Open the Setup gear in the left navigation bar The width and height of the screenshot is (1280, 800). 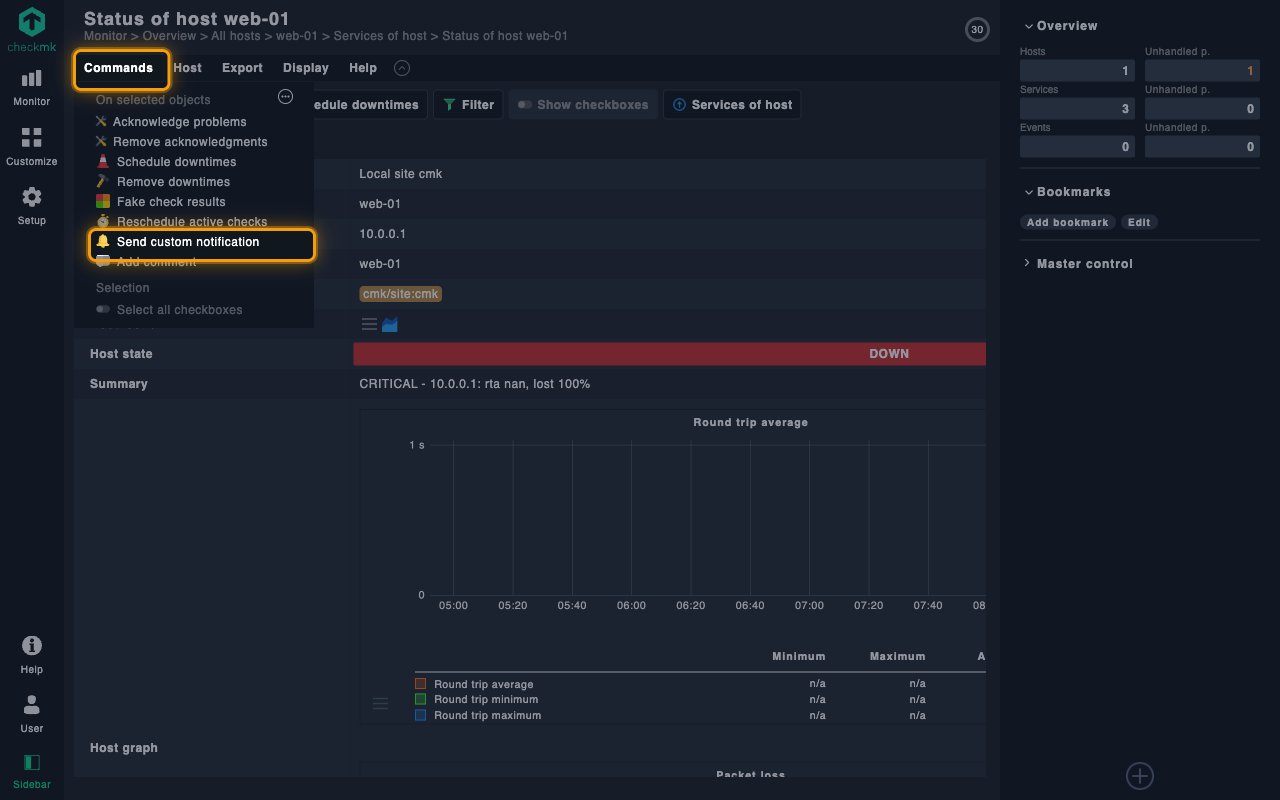[x=32, y=205]
